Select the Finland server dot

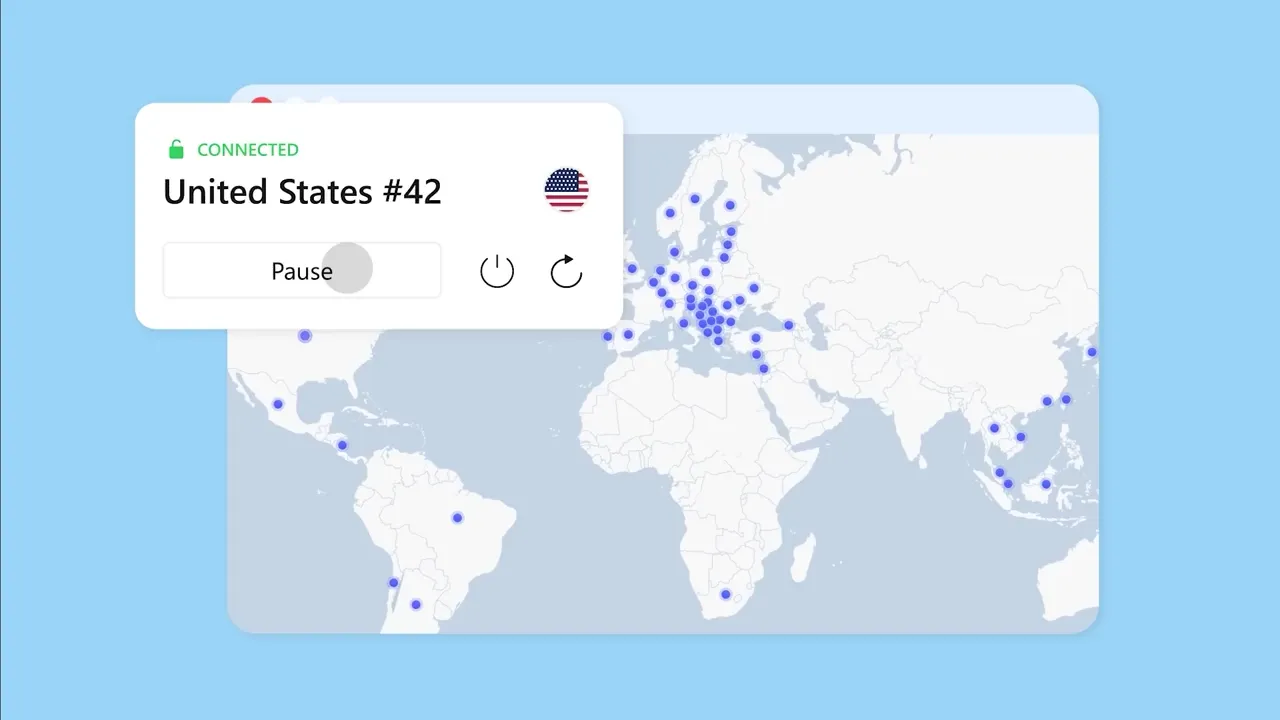730,205
